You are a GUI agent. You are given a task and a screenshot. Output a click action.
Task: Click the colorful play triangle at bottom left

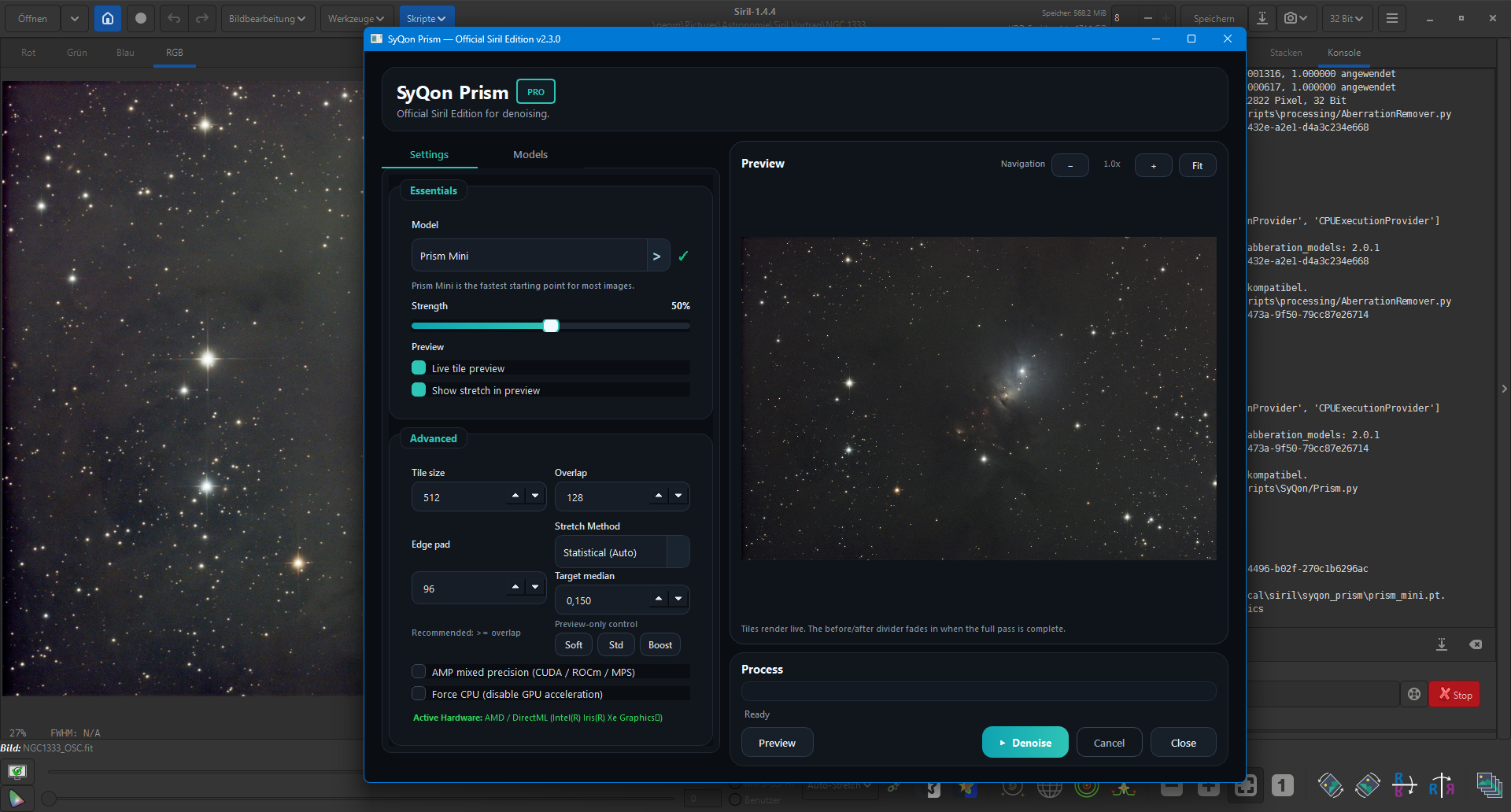coord(17,799)
